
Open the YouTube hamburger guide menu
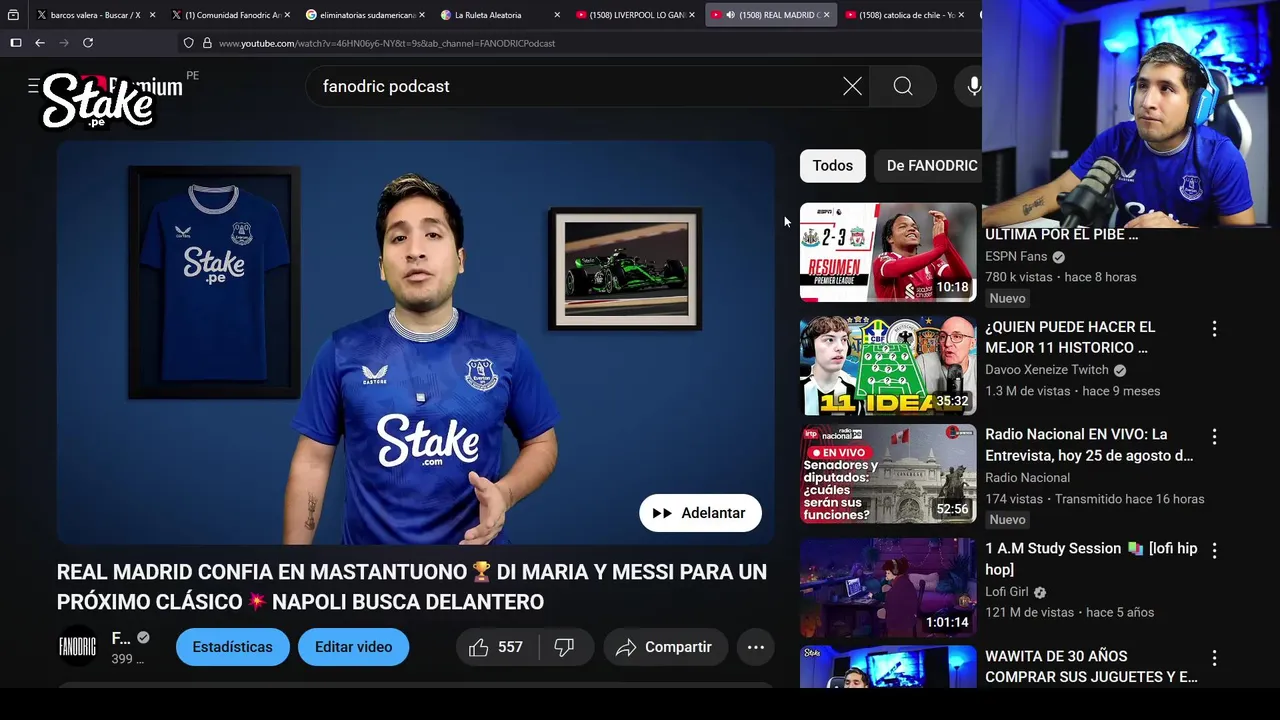33,86
